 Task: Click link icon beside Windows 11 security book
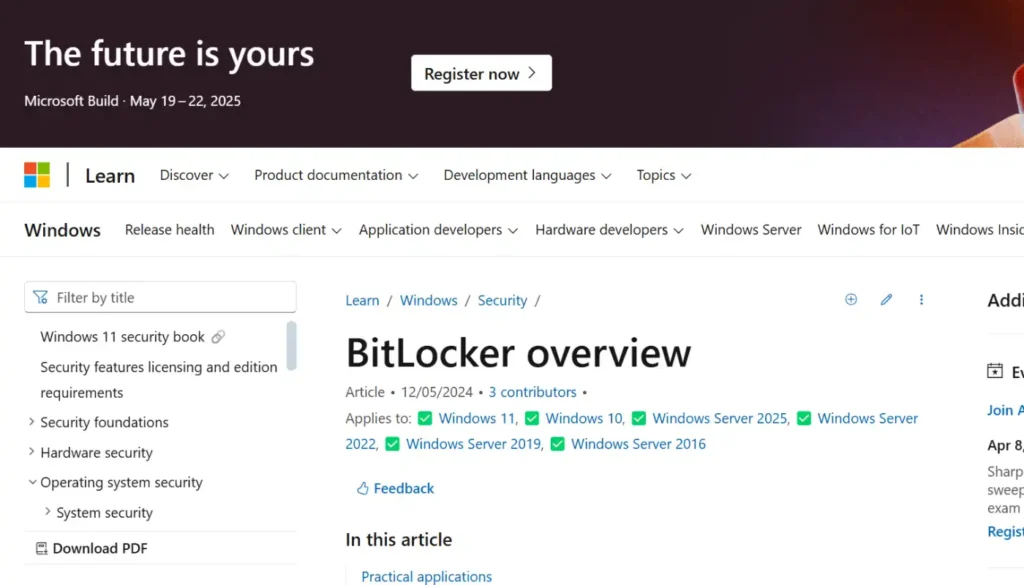pos(218,337)
